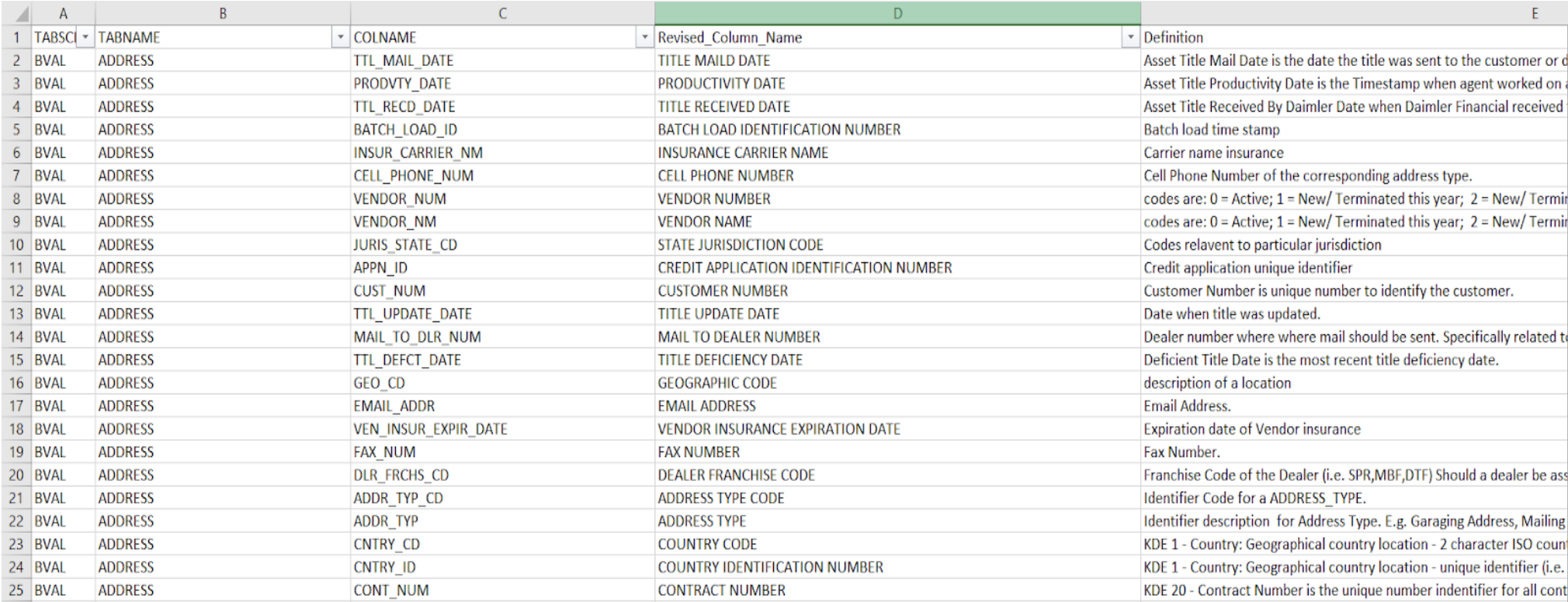Select cell JURIS_STATE_CD

tap(502, 244)
